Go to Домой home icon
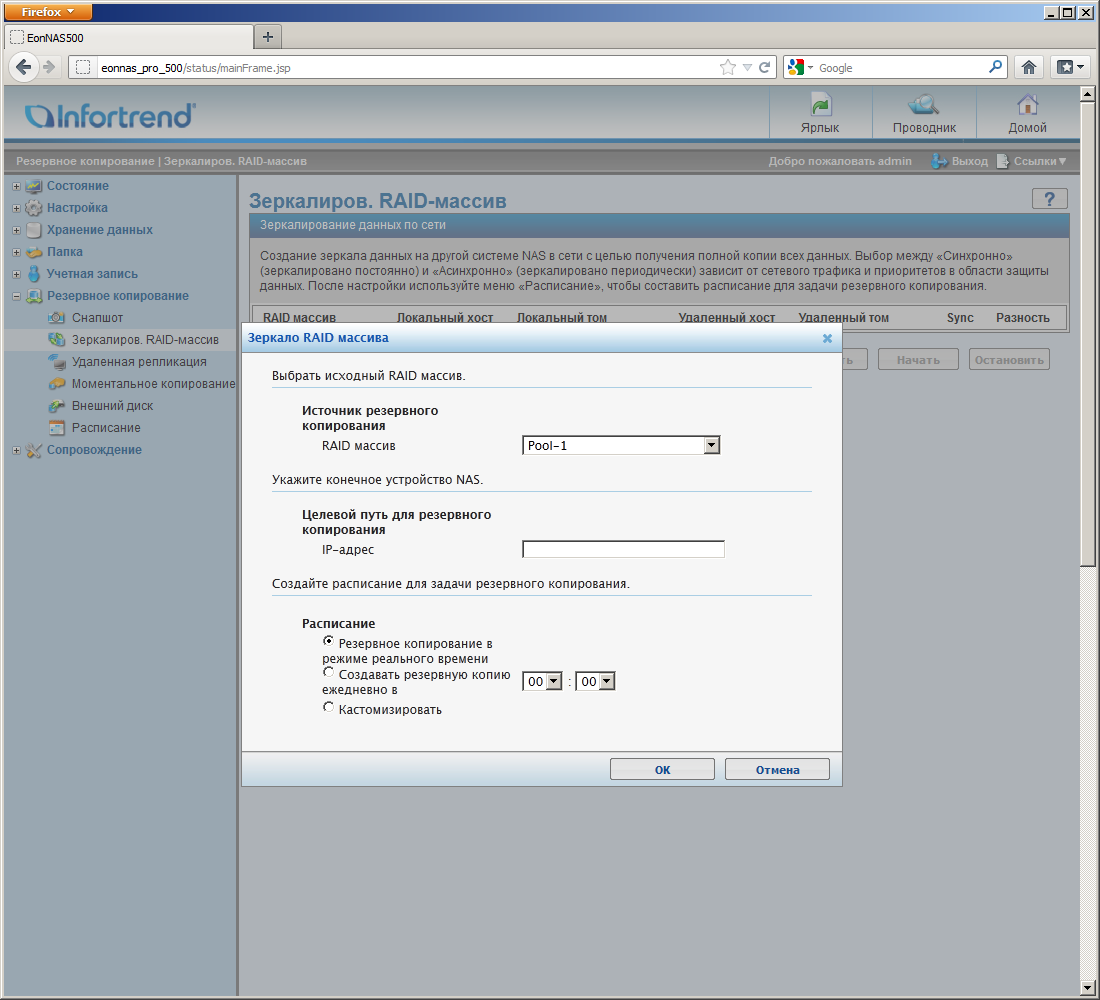The image size is (1100, 1000). tap(1027, 105)
